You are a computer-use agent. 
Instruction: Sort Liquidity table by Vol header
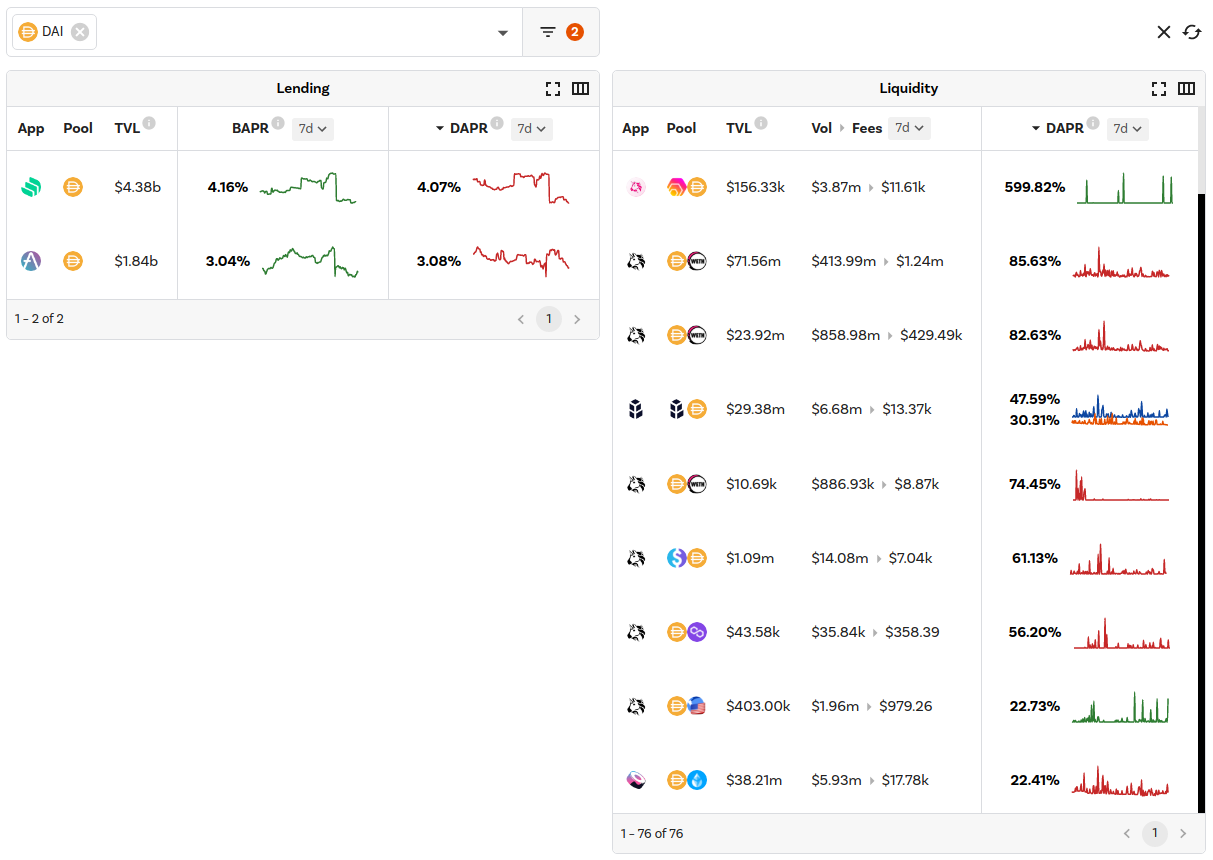pos(822,128)
